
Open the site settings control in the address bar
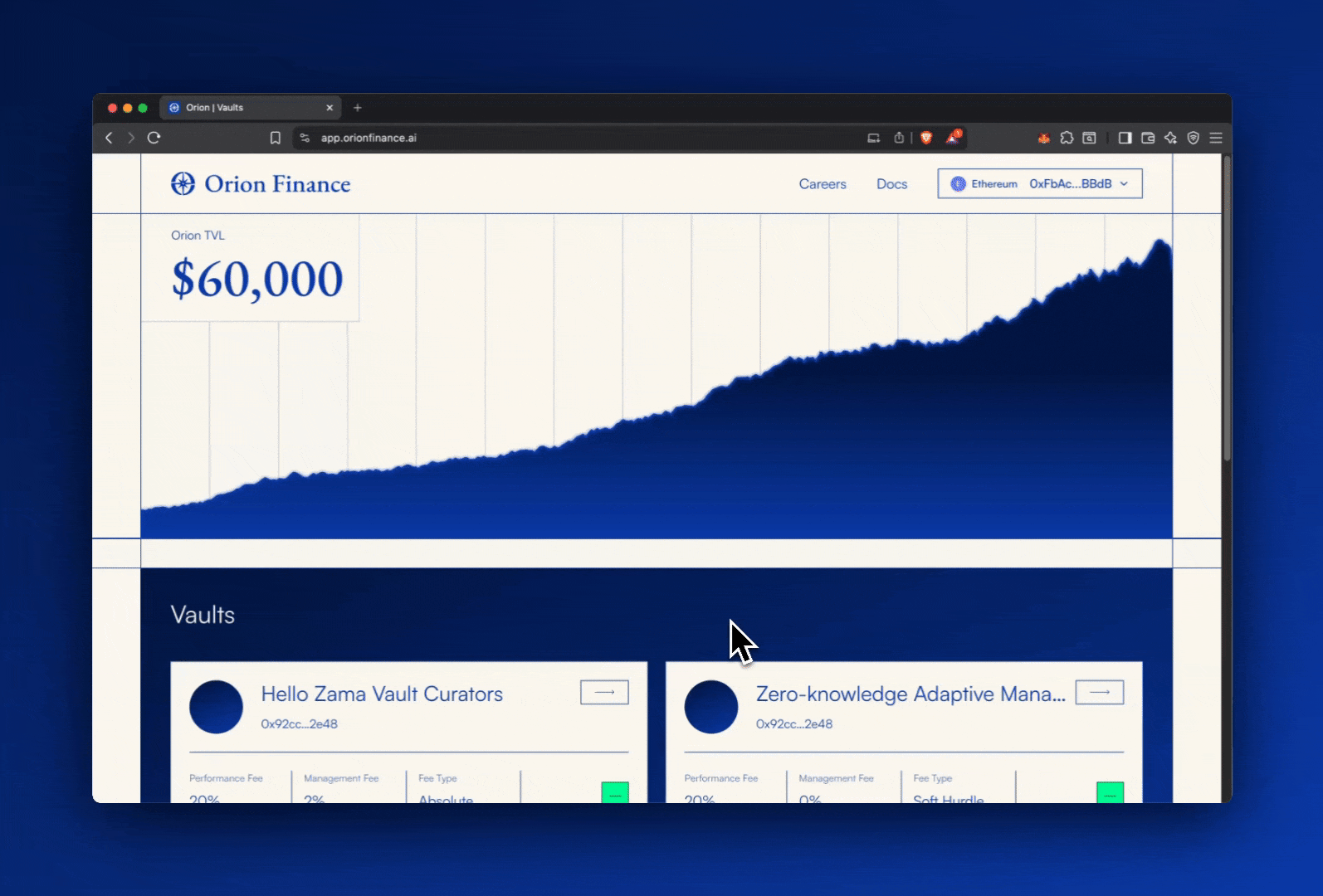click(305, 138)
